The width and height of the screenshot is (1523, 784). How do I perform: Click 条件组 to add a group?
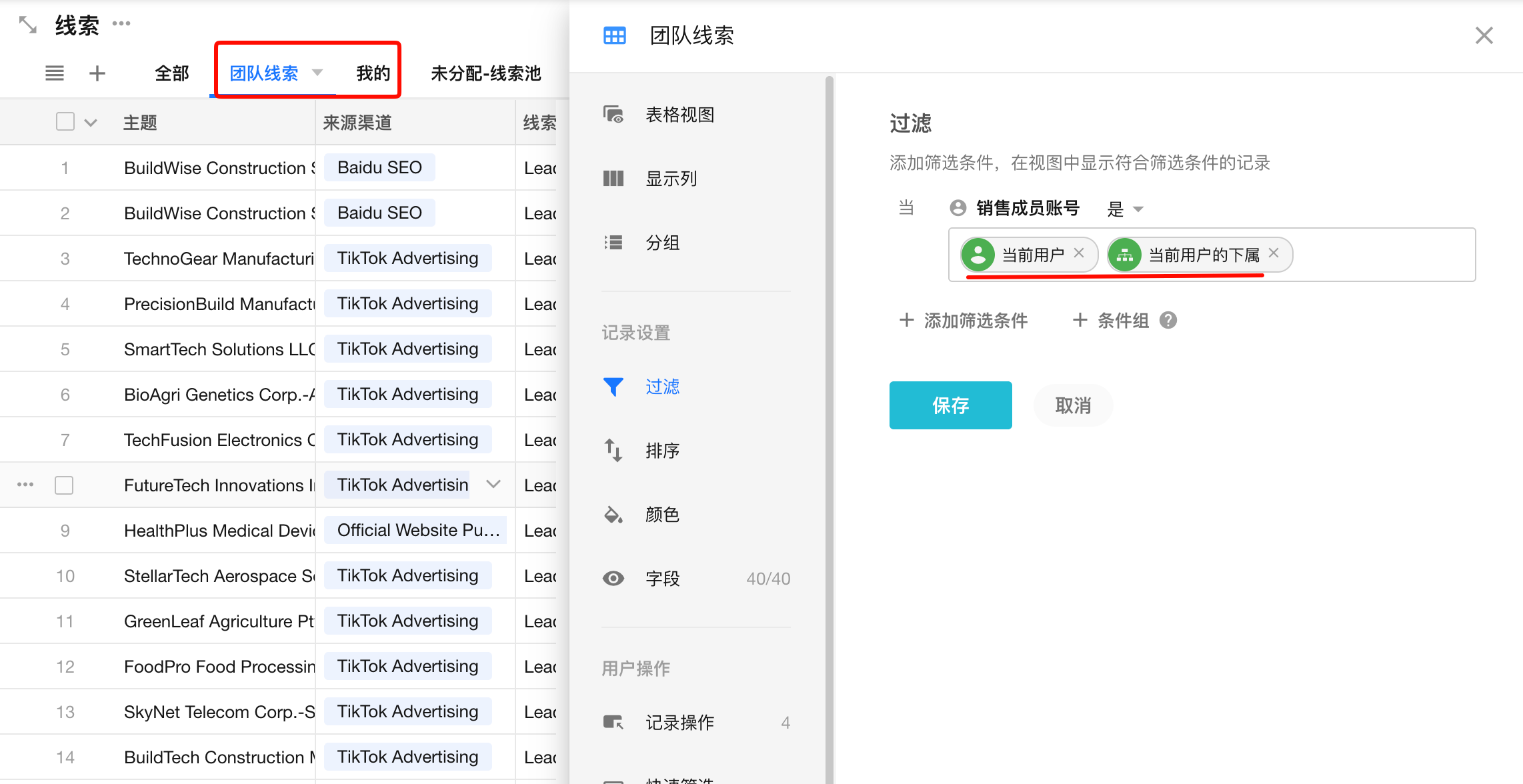coord(1111,321)
